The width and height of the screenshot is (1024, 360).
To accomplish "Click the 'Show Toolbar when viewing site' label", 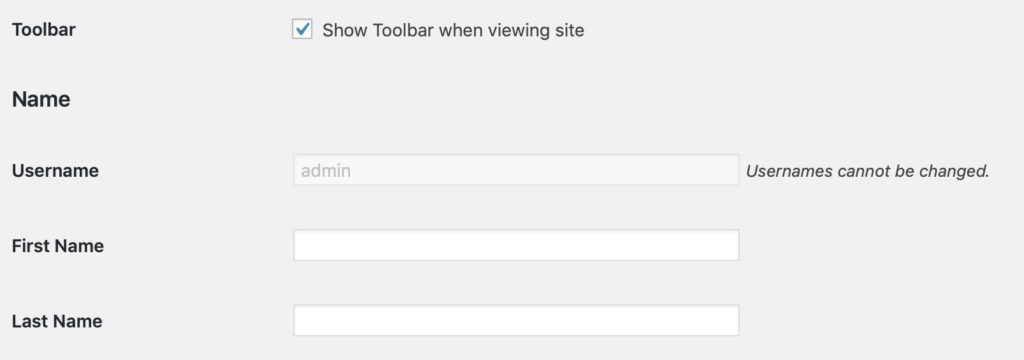I will coord(453,30).
